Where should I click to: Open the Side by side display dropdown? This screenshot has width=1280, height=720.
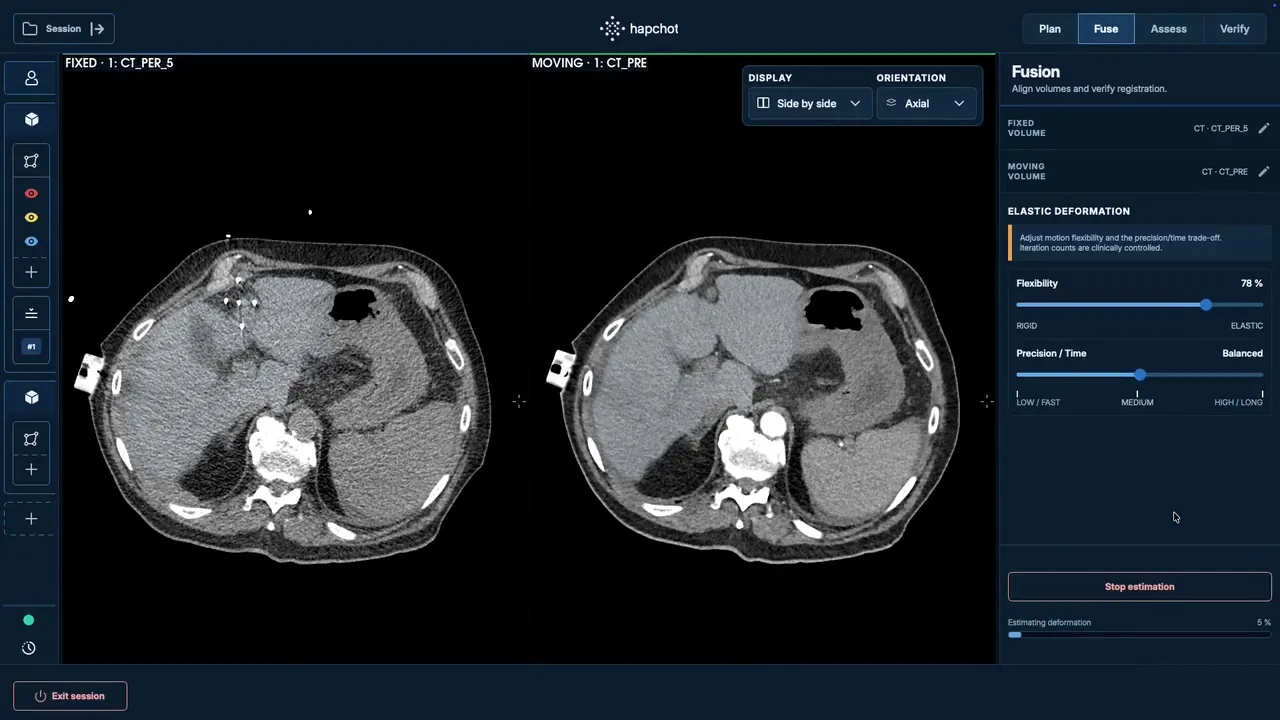point(809,103)
